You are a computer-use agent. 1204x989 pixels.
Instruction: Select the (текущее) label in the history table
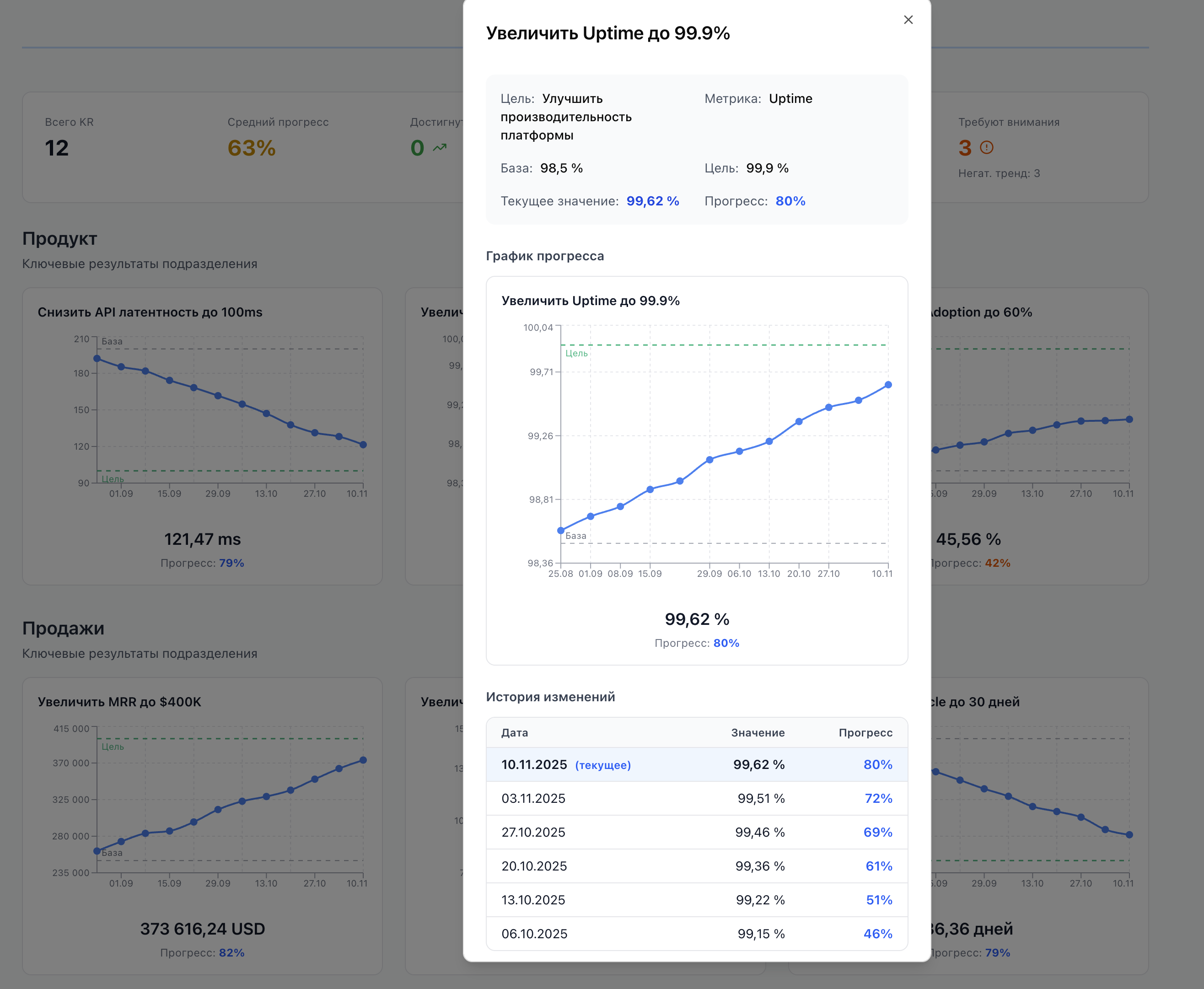click(x=603, y=765)
